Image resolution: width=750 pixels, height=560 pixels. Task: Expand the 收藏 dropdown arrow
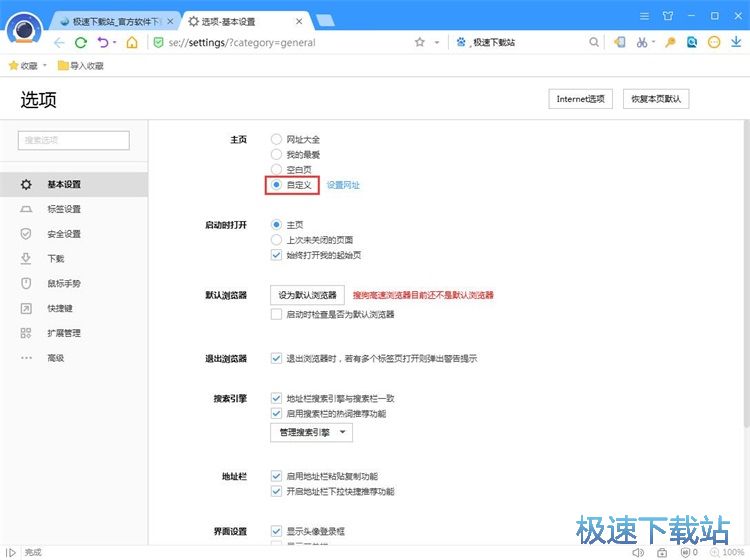(45, 66)
